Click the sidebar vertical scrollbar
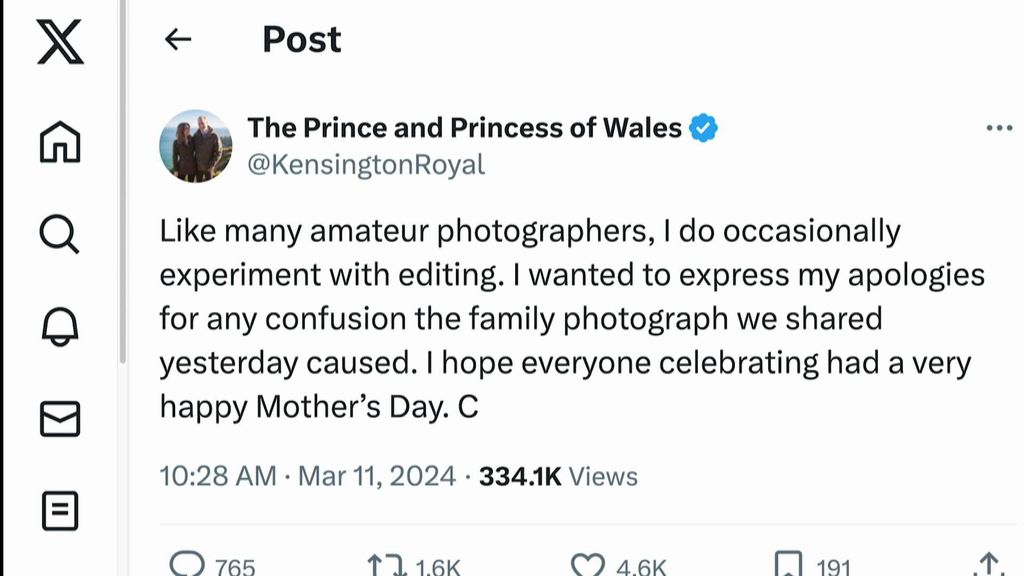 pos(122,200)
